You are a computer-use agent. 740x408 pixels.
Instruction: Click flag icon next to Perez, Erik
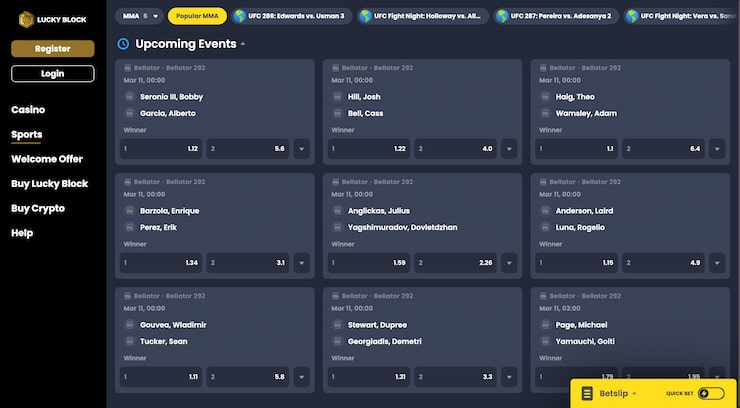pos(129,227)
